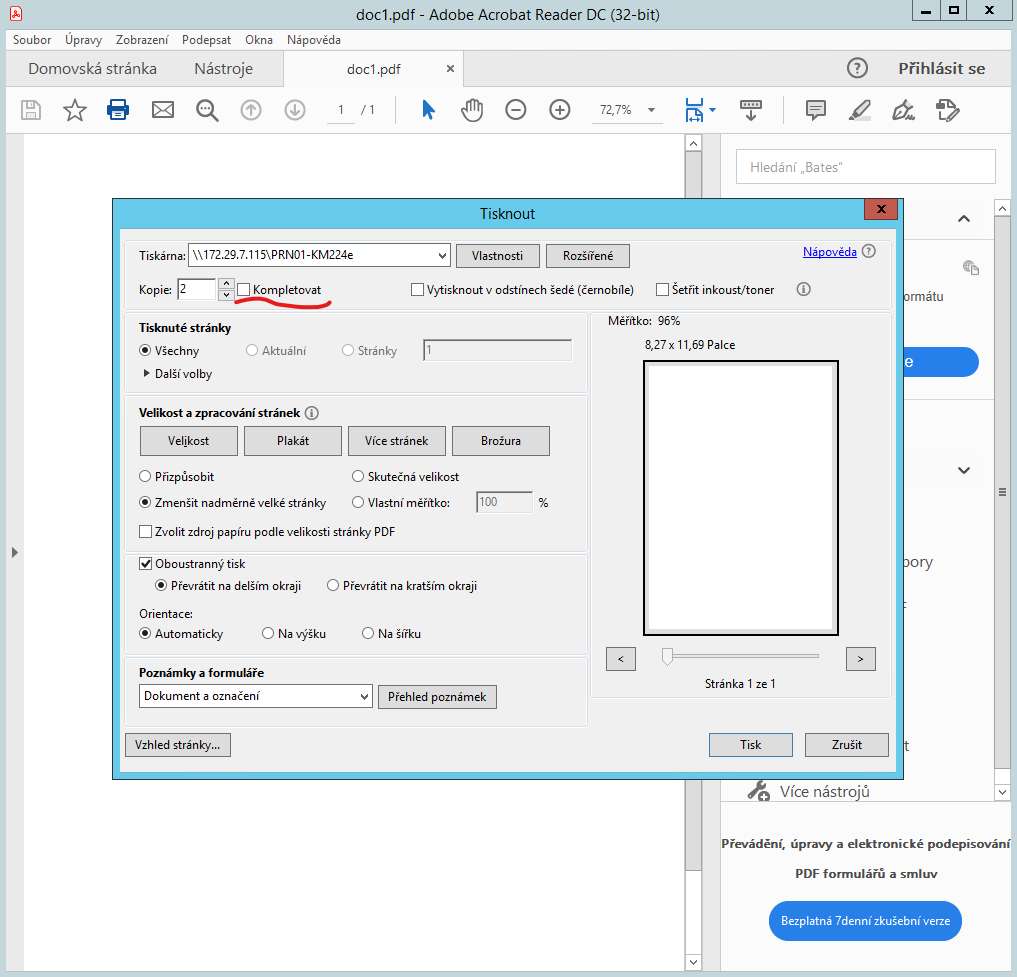Click the stamp tool icon in the toolbar
The height and width of the screenshot is (977, 1017).
tap(948, 110)
